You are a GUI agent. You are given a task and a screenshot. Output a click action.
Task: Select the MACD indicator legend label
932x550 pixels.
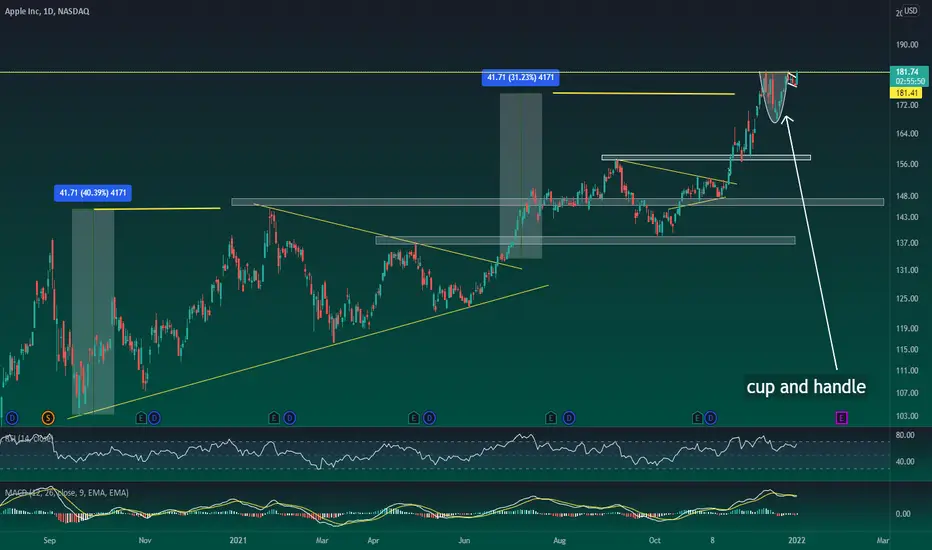(67, 492)
